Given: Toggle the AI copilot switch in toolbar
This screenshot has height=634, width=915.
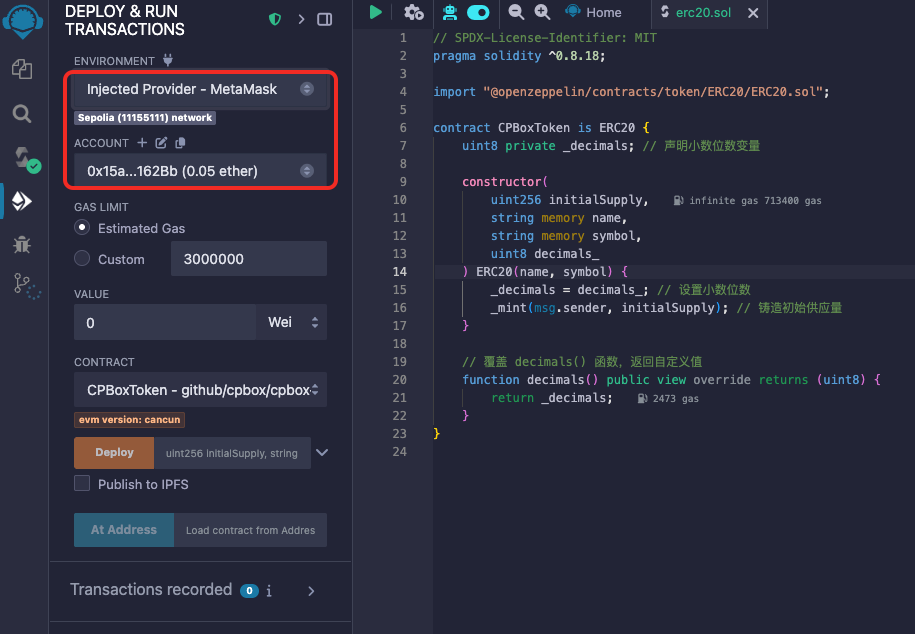Looking at the screenshot, I should coord(478,12).
